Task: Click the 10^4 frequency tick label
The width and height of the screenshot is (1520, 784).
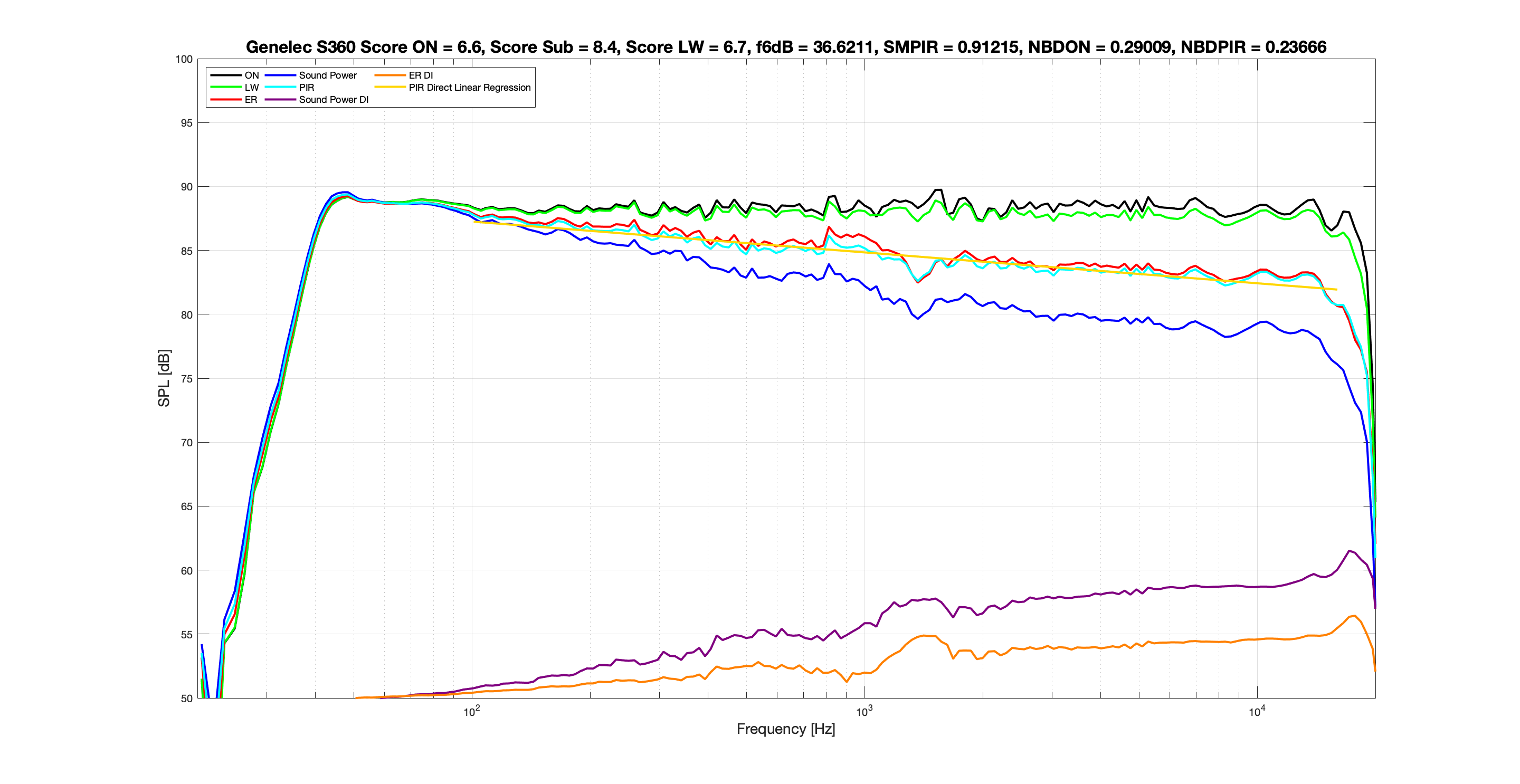Action: pos(1257,711)
